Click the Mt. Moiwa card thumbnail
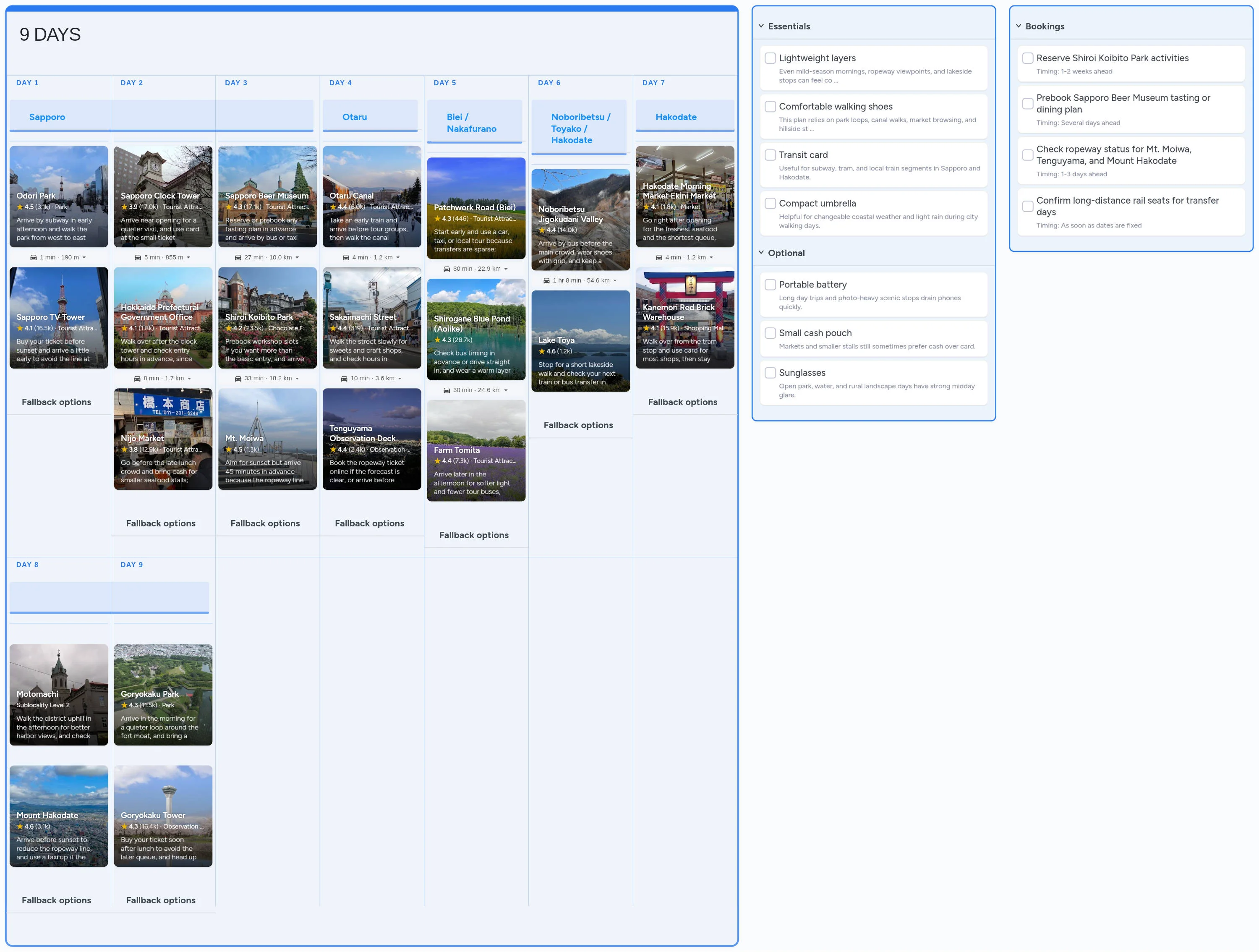 pyautogui.click(x=267, y=438)
